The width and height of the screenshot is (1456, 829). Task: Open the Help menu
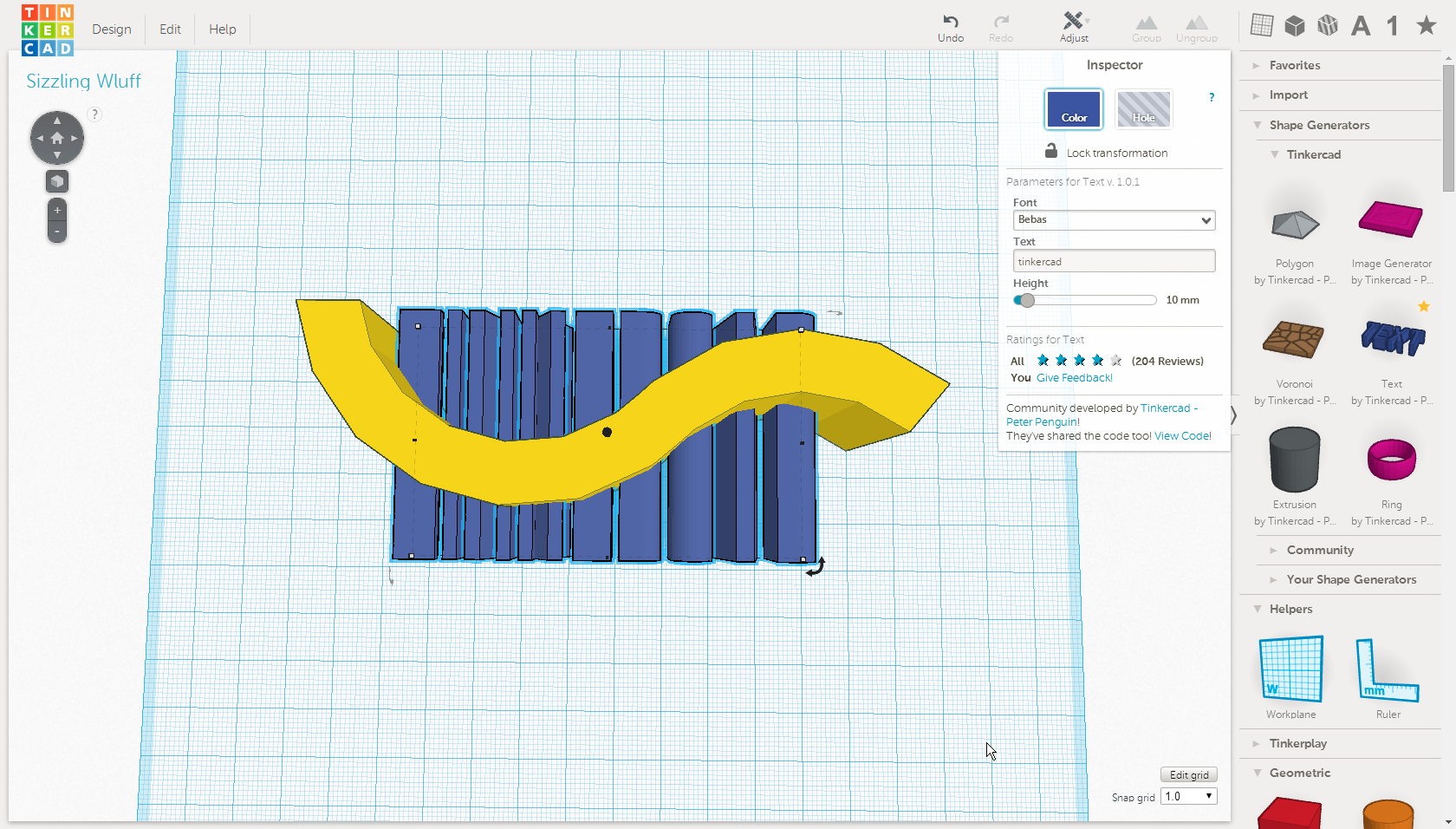point(222,29)
